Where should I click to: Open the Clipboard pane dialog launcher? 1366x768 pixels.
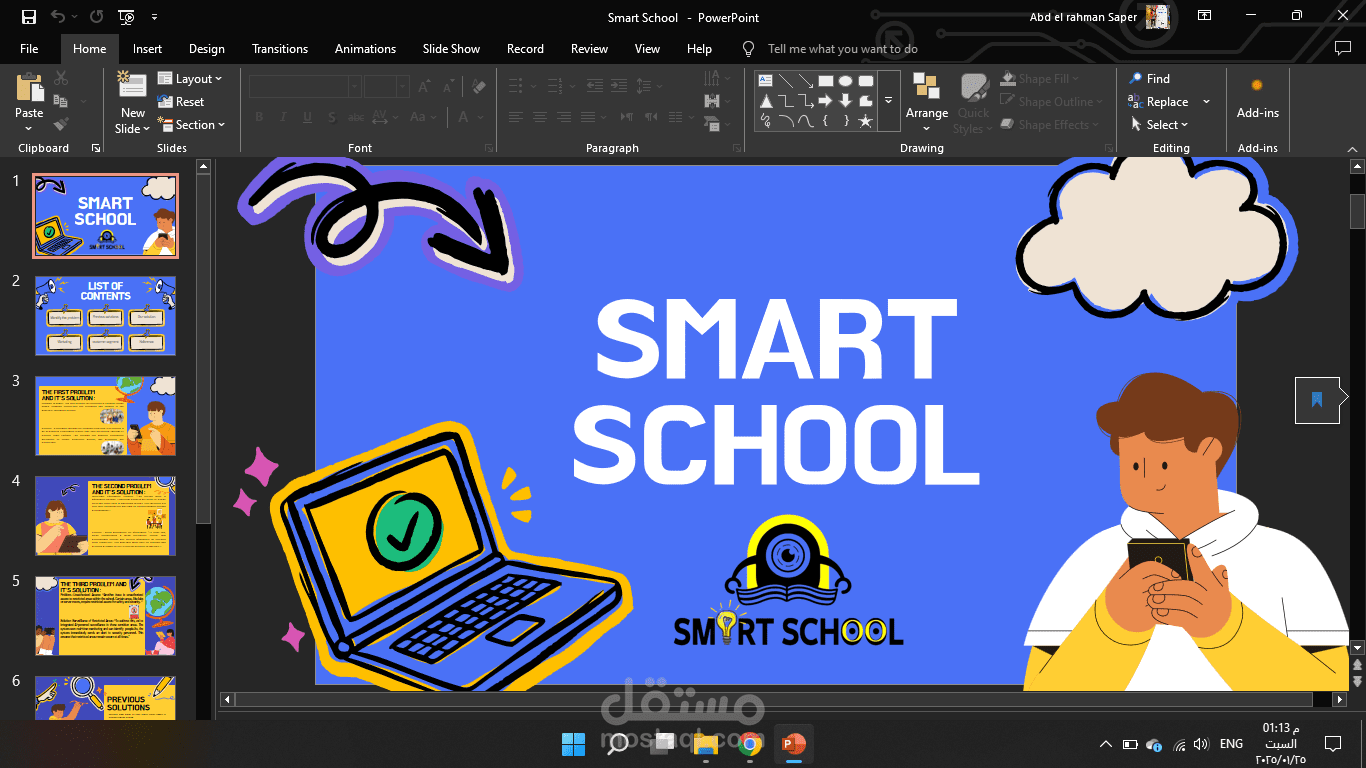tap(96, 148)
